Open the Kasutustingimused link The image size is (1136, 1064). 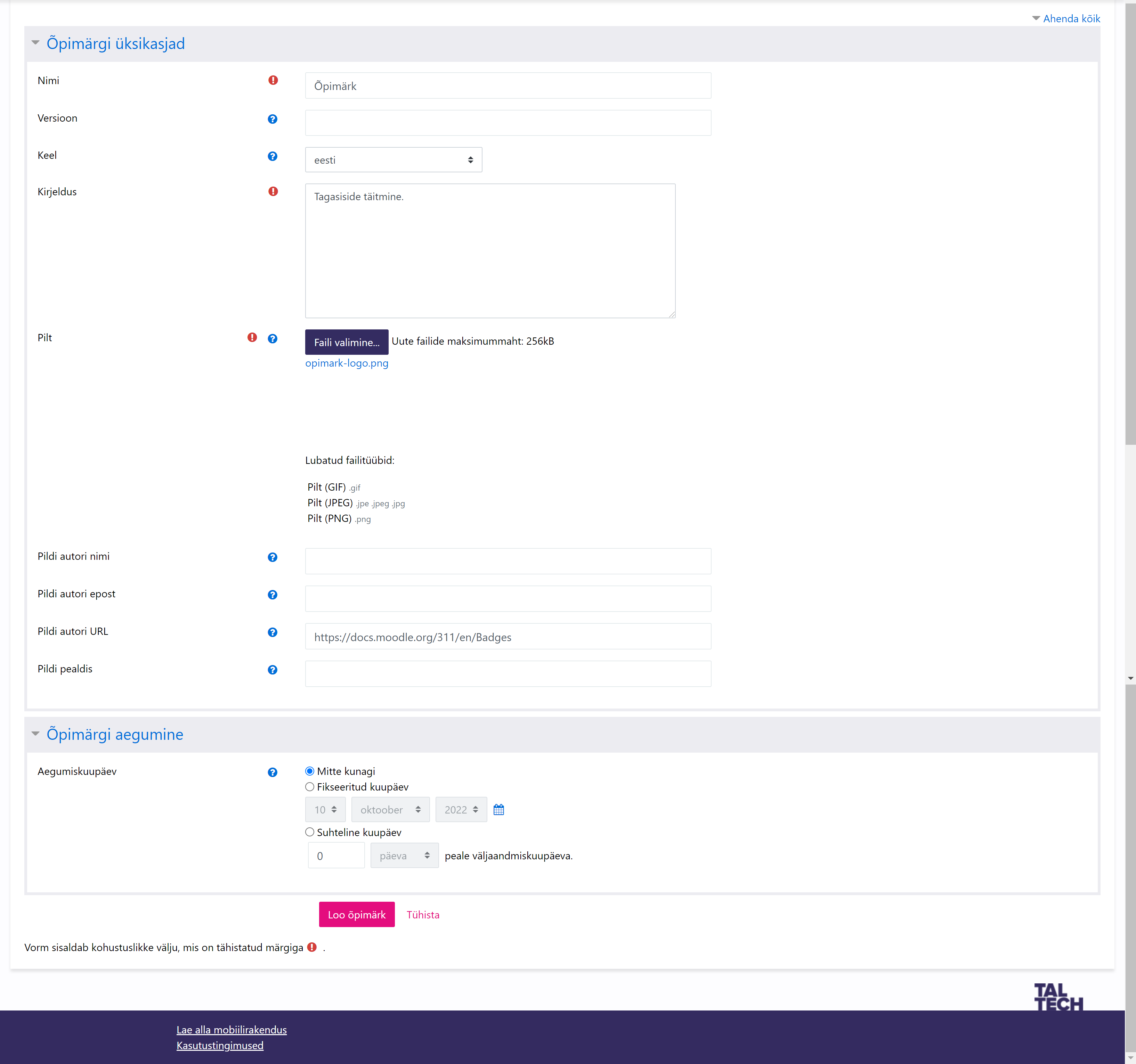(220, 1045)
